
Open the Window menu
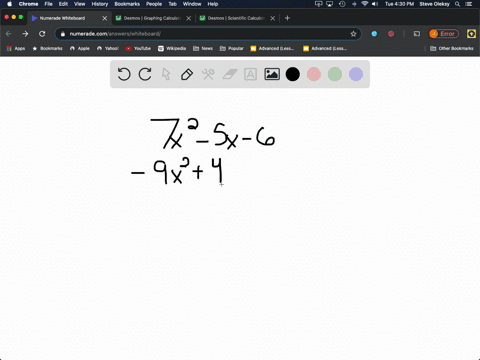tap(192, 4)
